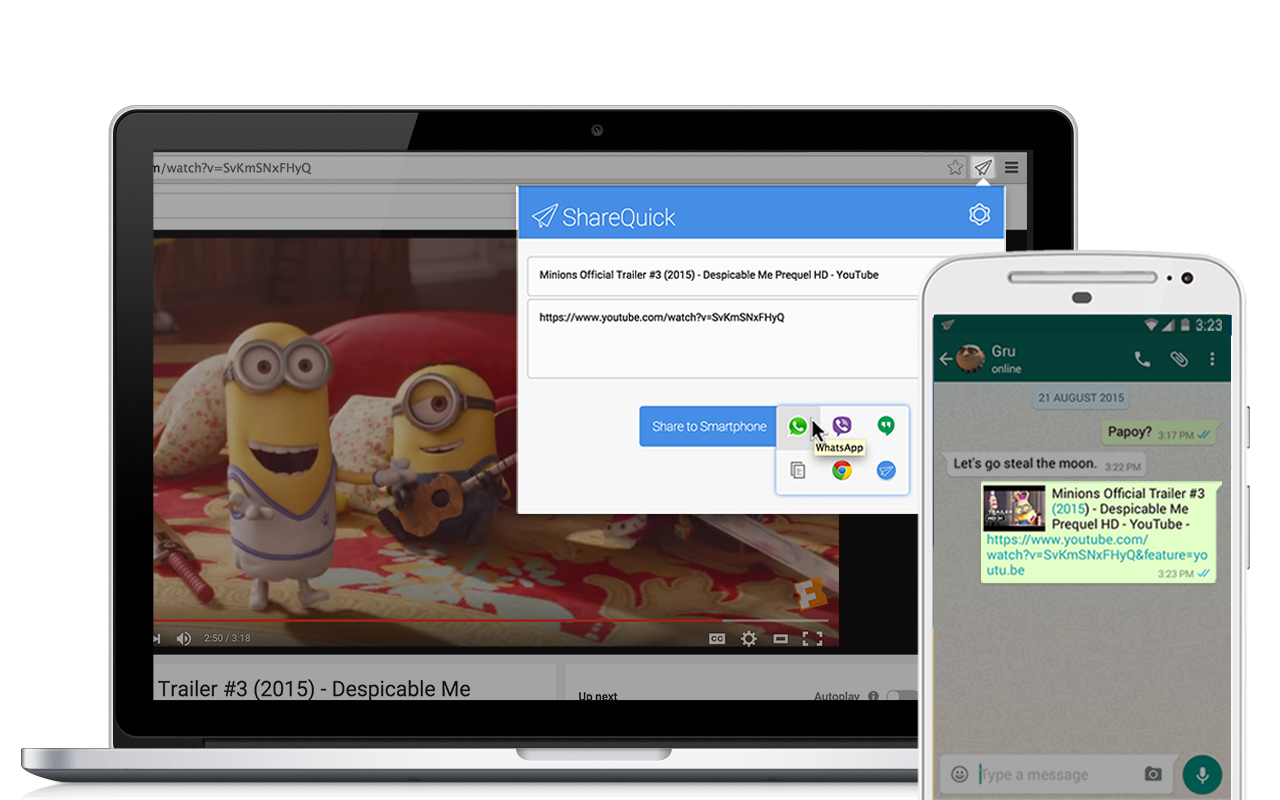Screen dimensions: 1280x800
Task: Pick the Chrome icon in the share grid
Action: click(x=842, y=470)
